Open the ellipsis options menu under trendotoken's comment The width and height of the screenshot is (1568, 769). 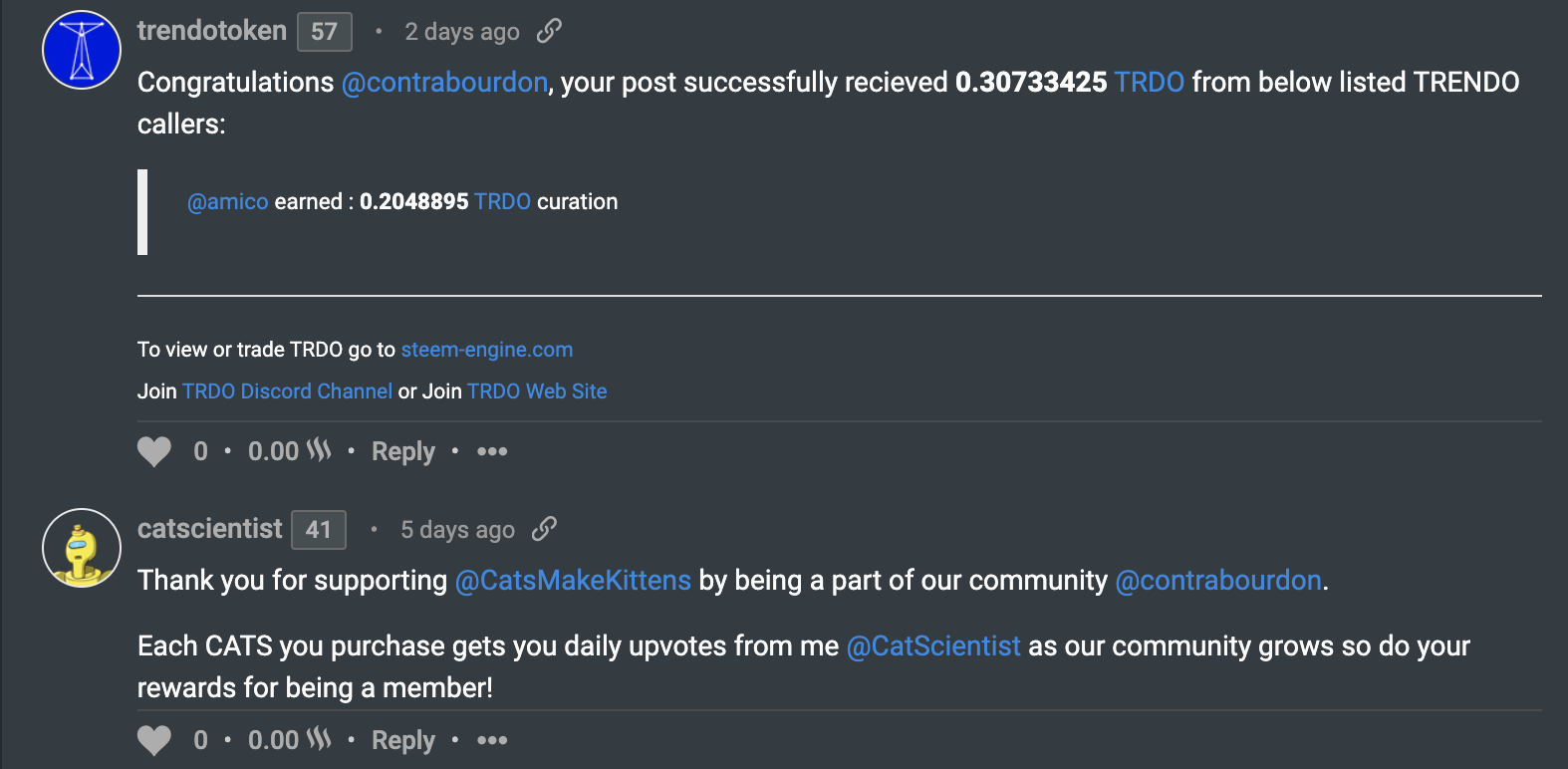(x=491, y=451)
